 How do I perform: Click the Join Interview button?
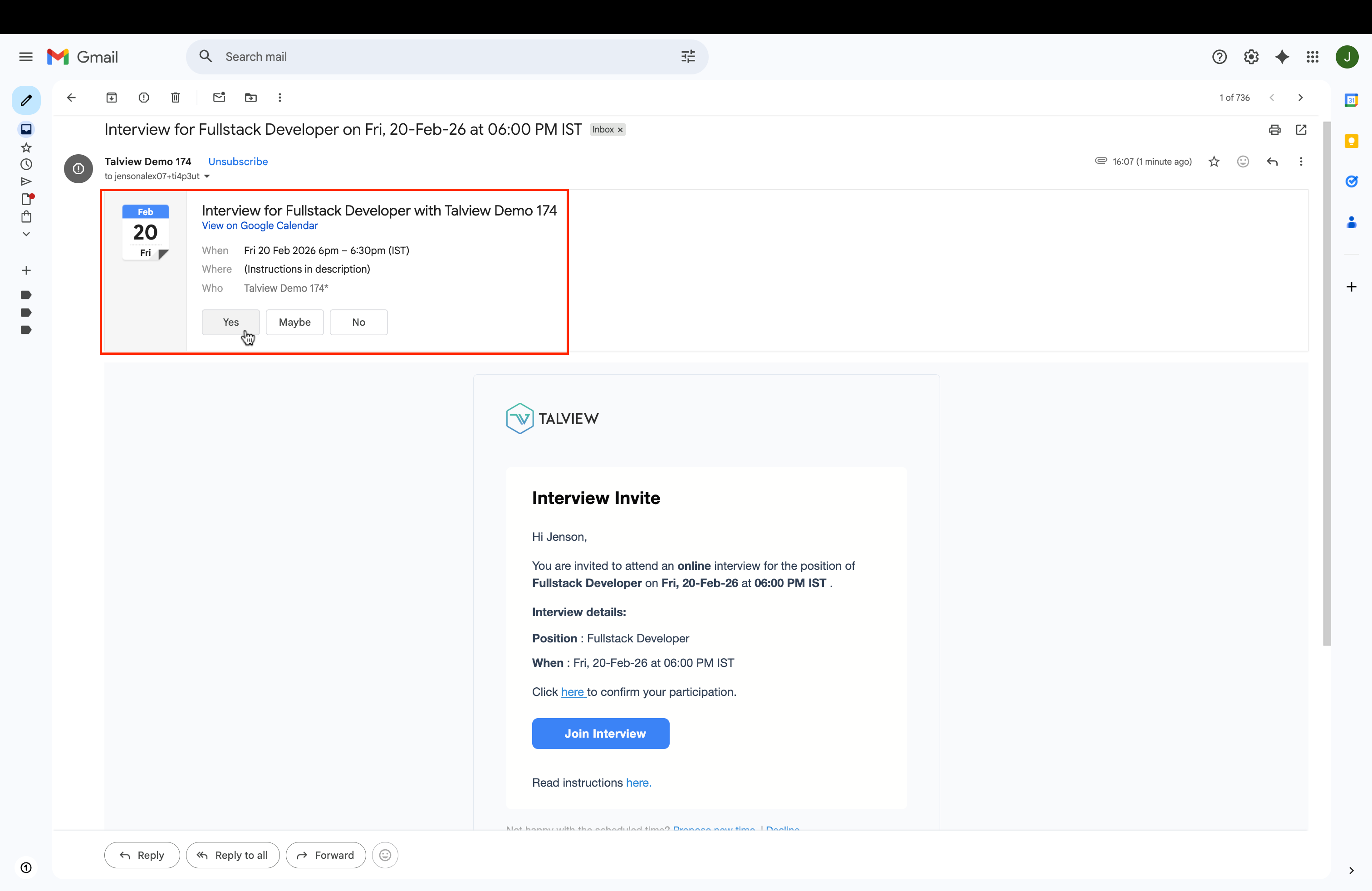tap(600, 734)
